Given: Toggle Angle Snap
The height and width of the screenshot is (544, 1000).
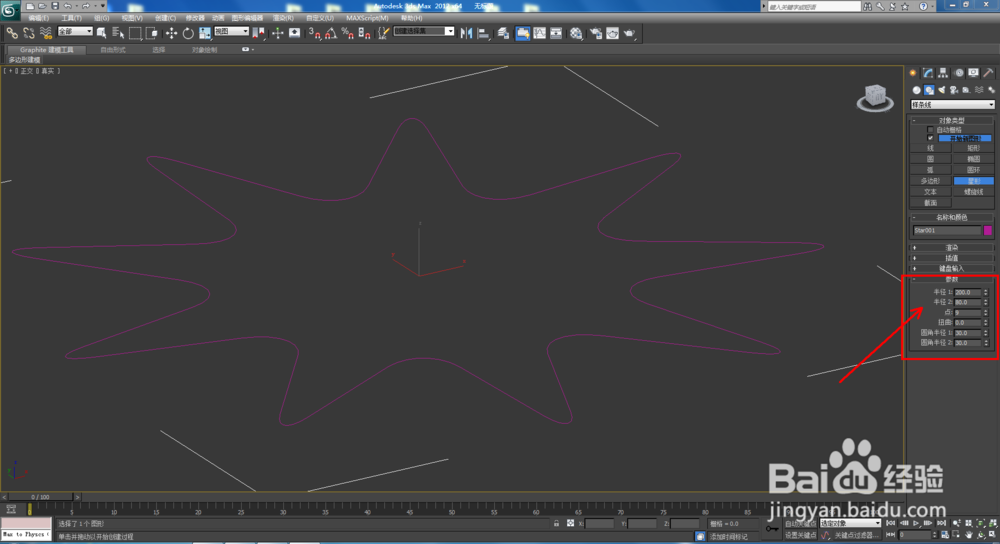Looking at the screenshot, I should tap(330, 33).
